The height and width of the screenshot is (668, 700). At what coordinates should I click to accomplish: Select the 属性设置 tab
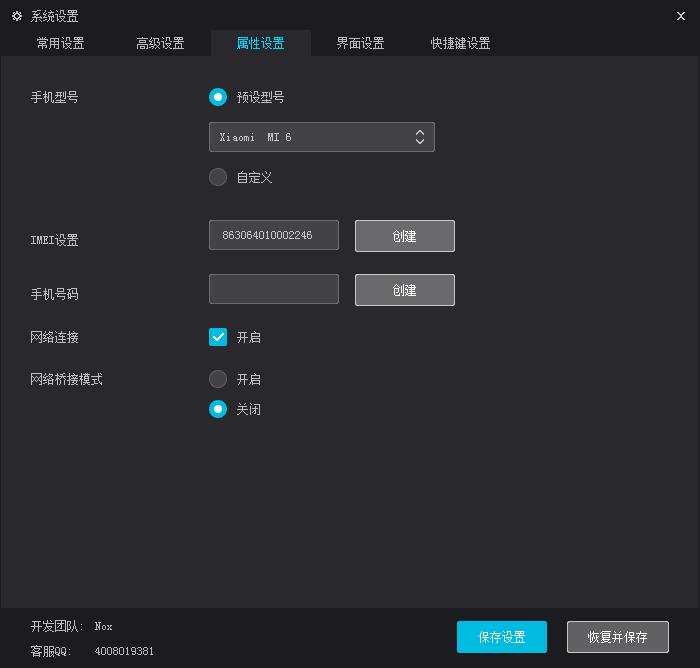pos(261,43)
